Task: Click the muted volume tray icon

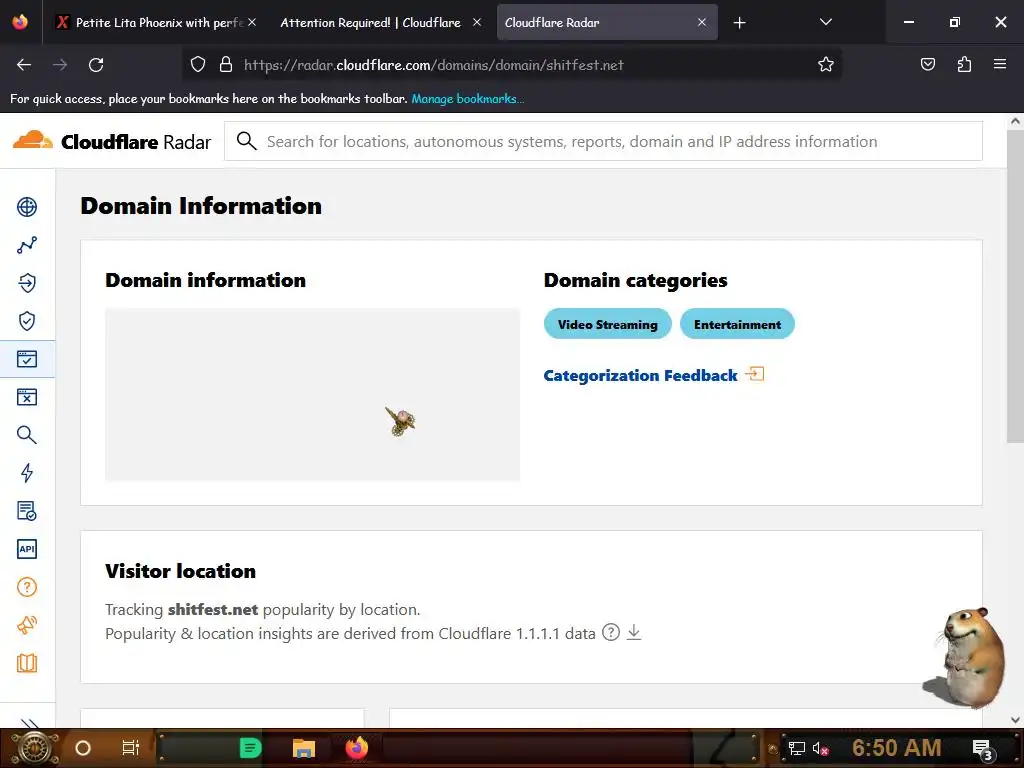Action: pos(820,748)
